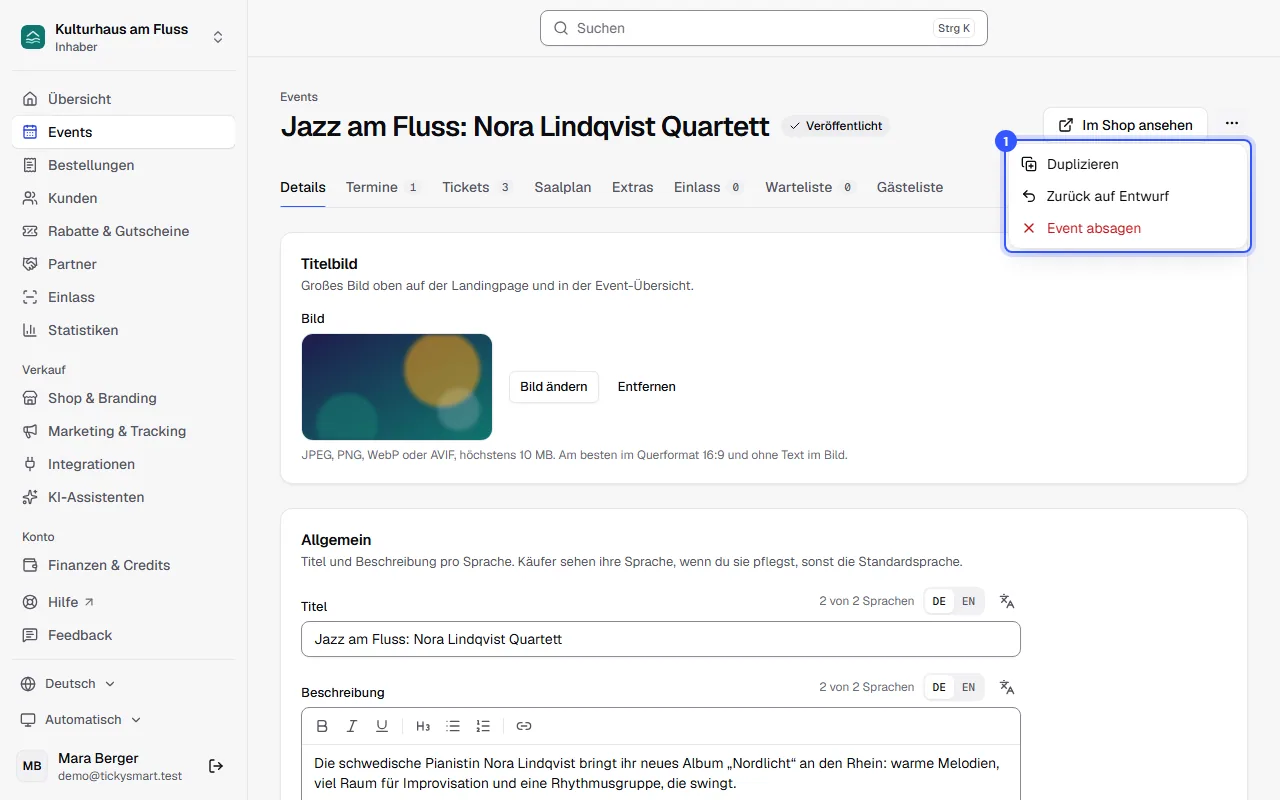Switch Beschreibung language to DE

click(x=939, y=687)
